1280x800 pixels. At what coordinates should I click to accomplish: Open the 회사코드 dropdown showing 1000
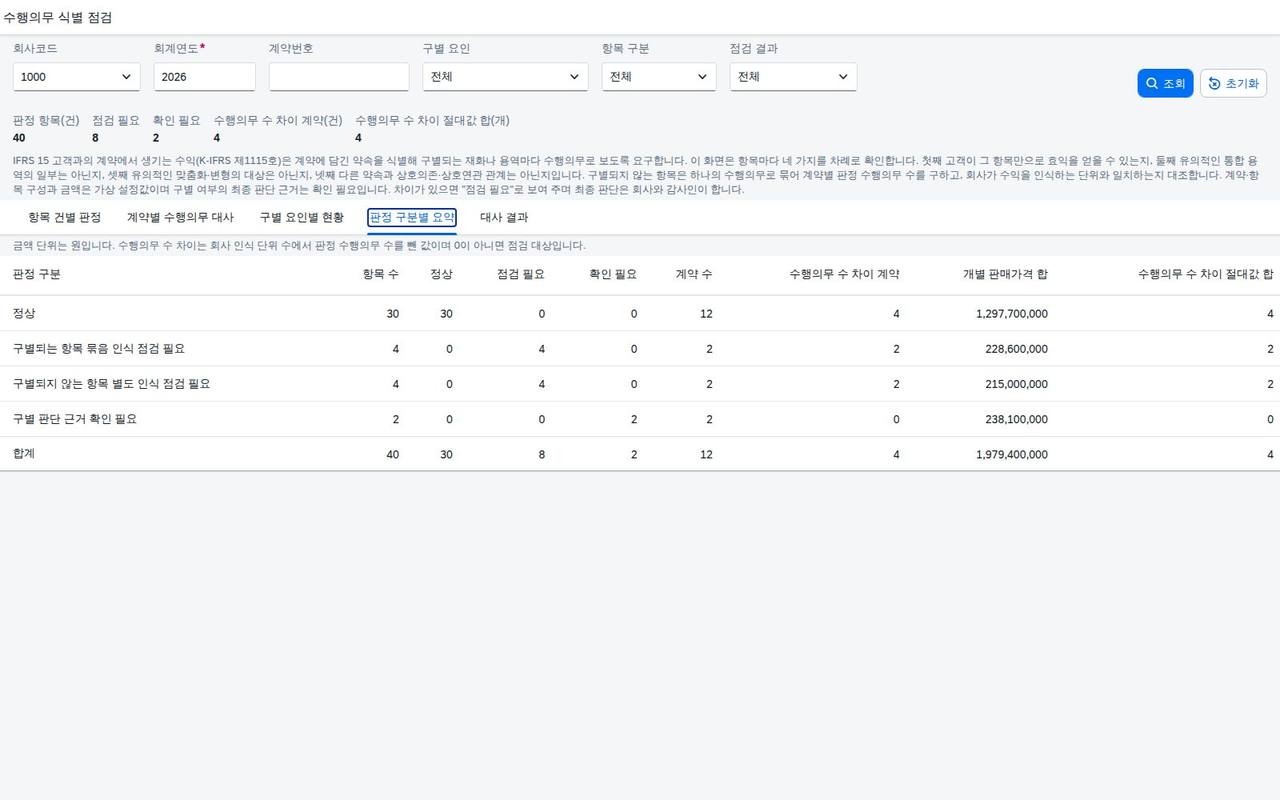point(77,77)
